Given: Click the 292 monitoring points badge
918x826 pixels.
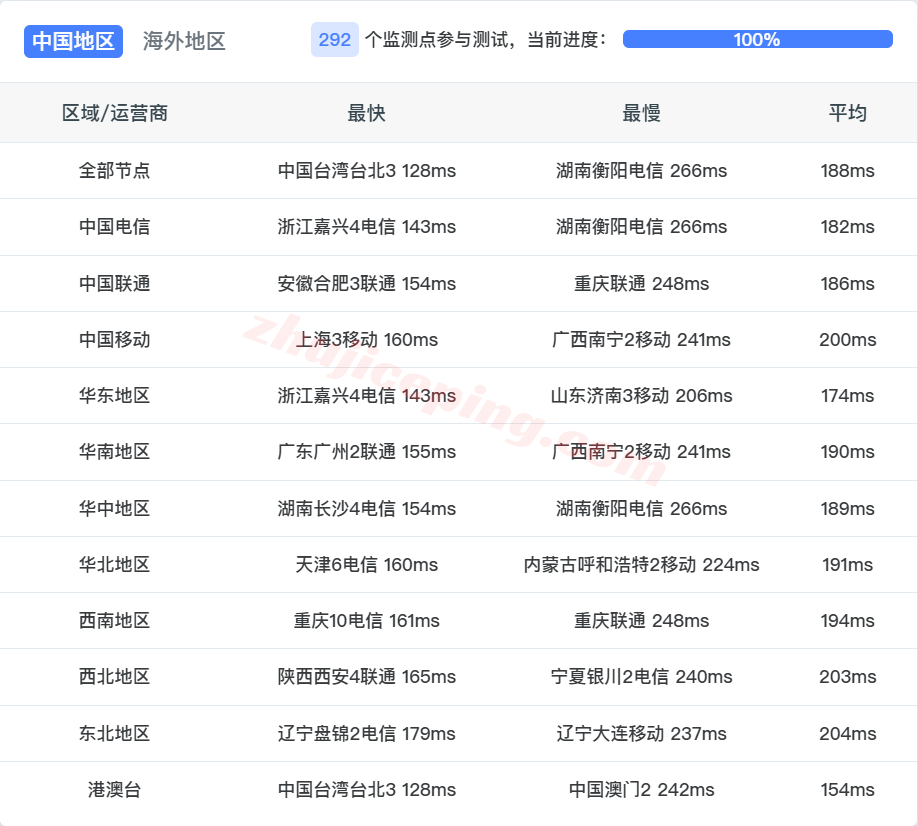Looking at the screenshot, I should tap(334, 40).
